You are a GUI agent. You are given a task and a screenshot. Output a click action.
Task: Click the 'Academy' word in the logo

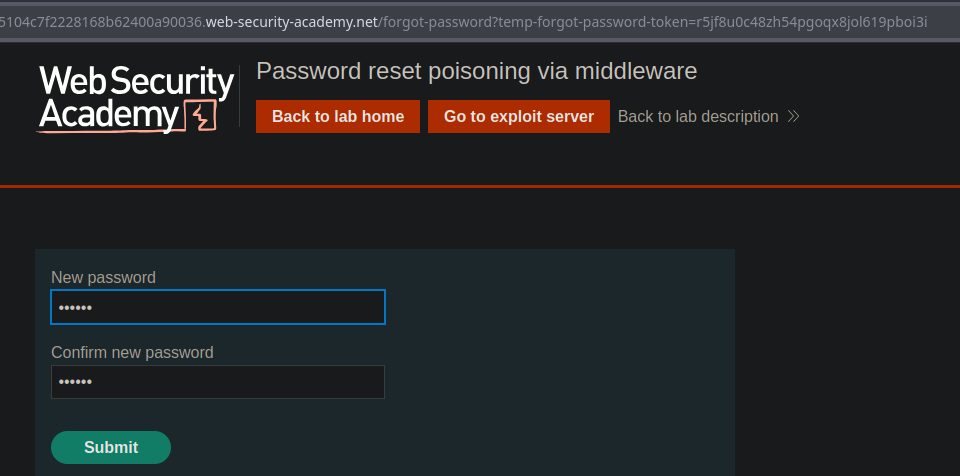coord(110,116)
